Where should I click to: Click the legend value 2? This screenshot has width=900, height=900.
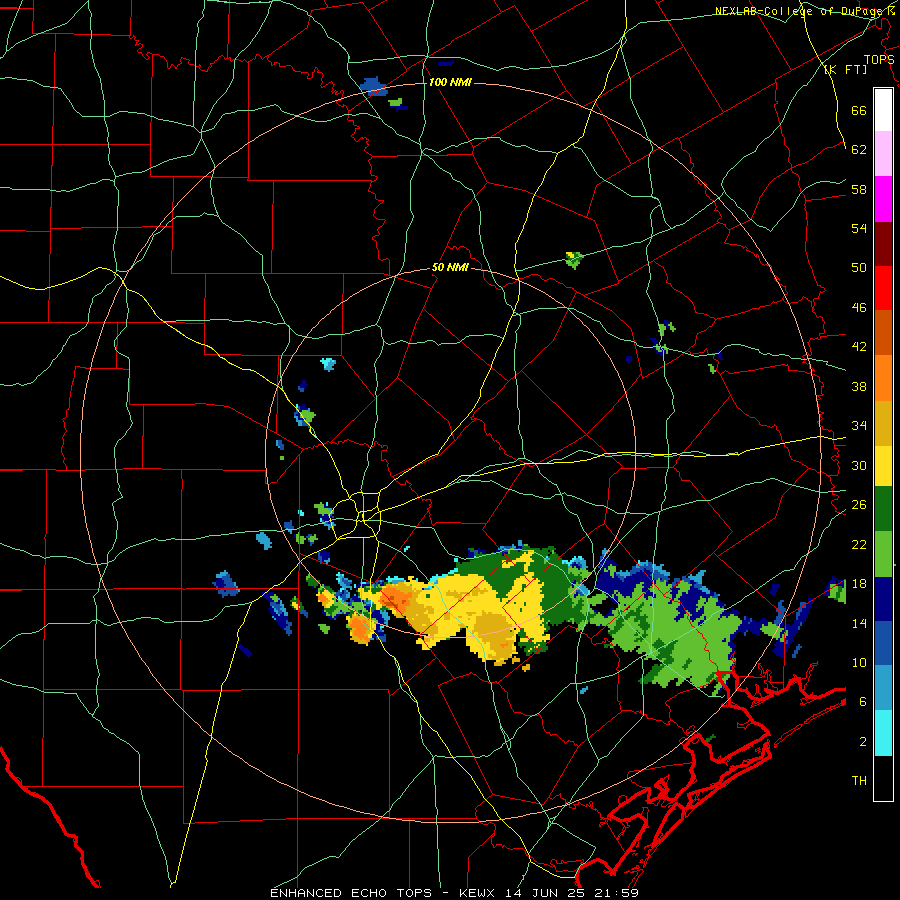pos(863,742)
